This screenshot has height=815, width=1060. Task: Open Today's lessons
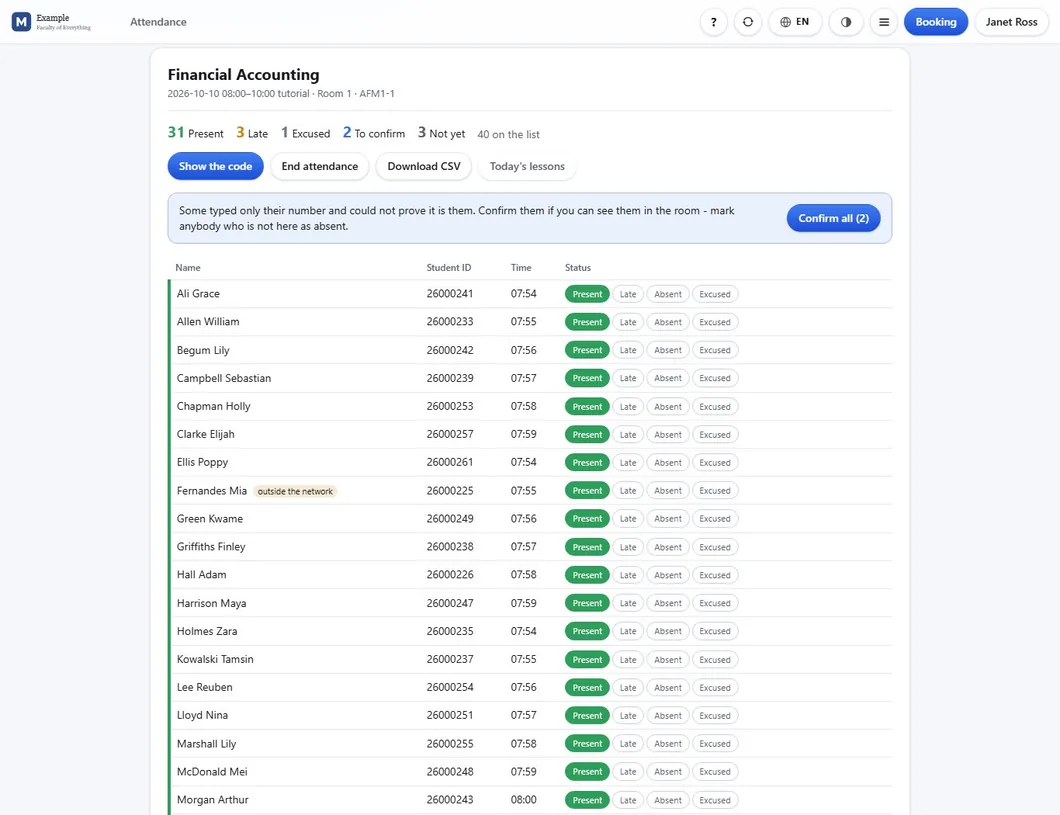point(527,166)
